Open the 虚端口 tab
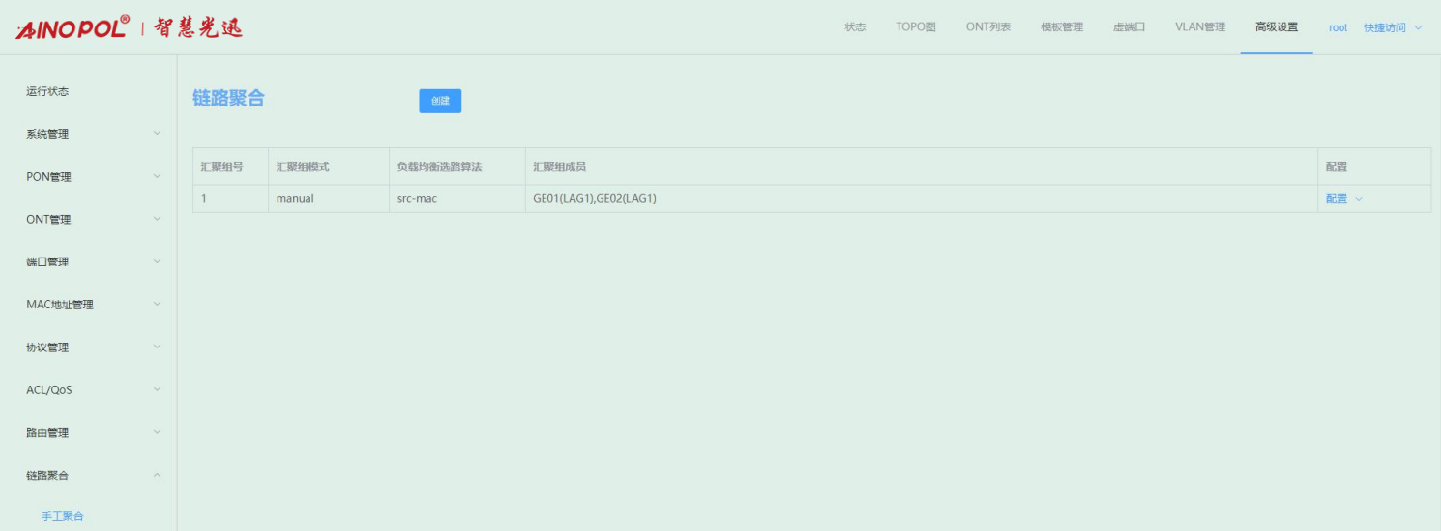This screenshot has height=531, width=1441. 1128,27
